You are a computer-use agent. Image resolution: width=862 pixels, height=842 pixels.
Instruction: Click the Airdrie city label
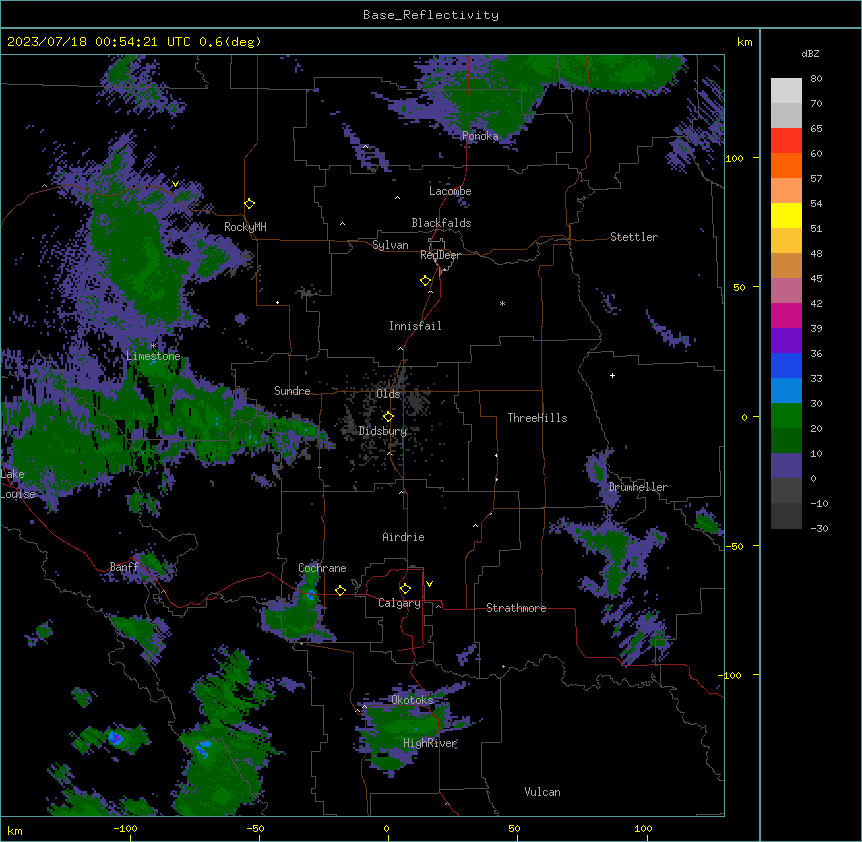click(403, 537)
